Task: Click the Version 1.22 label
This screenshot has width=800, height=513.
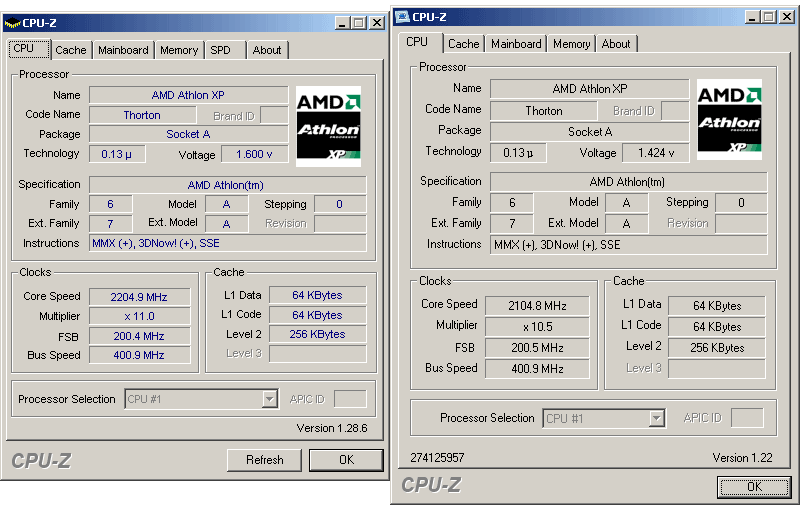Action: pyautogui.click(x=742, y=458)
